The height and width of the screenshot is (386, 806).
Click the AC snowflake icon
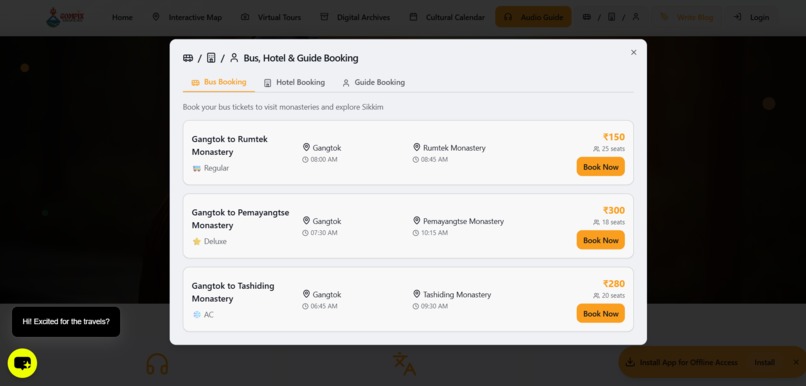point(196,315)
